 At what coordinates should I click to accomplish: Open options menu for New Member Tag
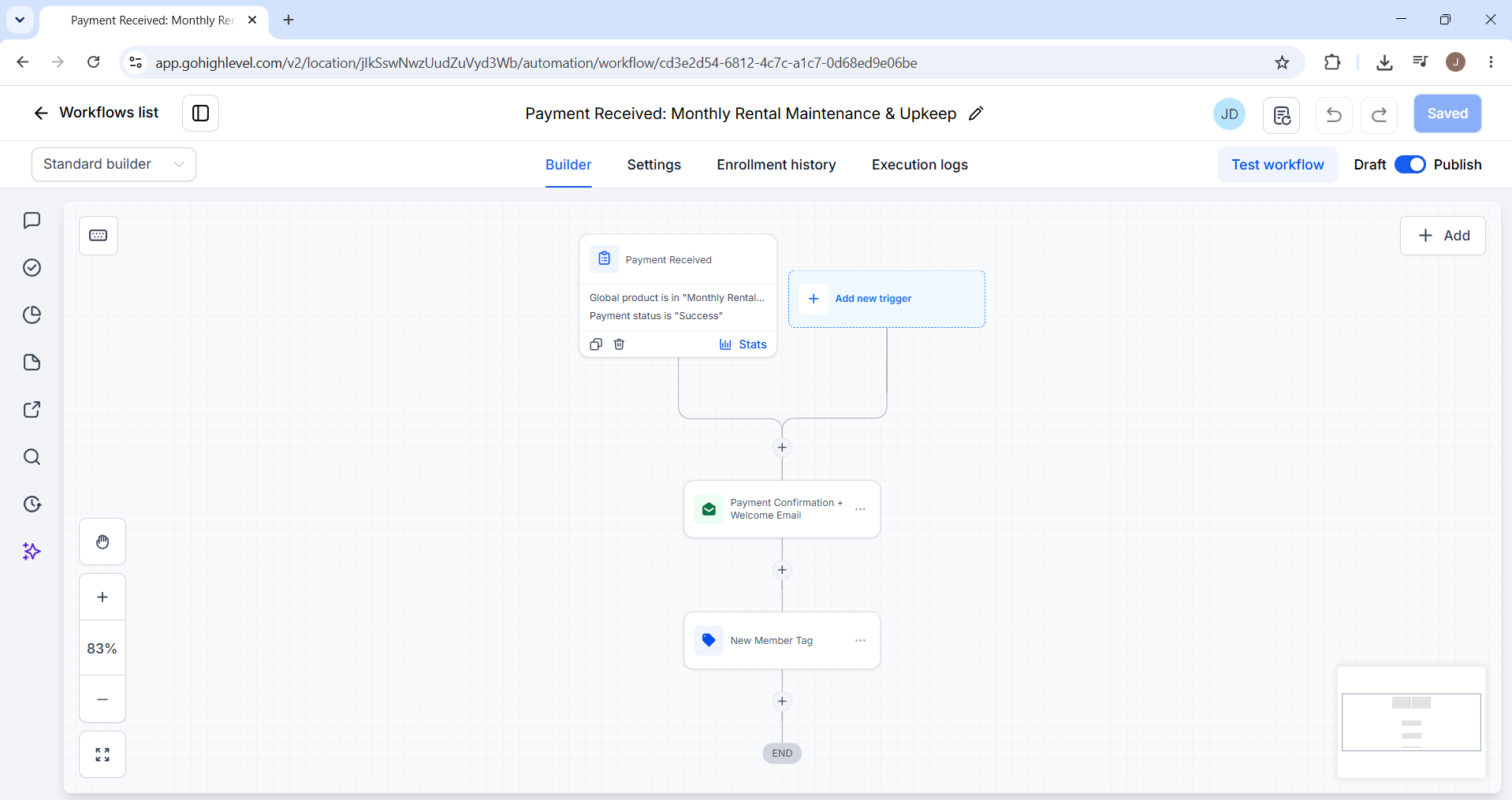pyautogui.click(x=860, y=641)
